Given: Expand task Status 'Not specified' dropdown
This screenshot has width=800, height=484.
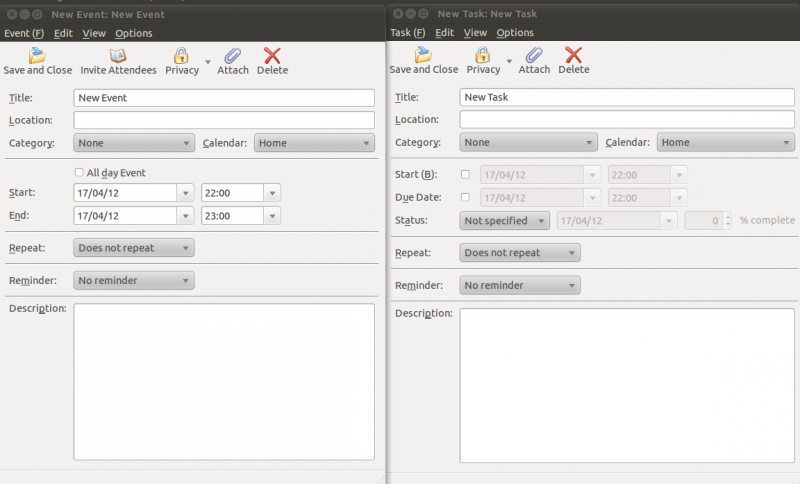Looking at the screenshot, I should [x=504, y=220].
